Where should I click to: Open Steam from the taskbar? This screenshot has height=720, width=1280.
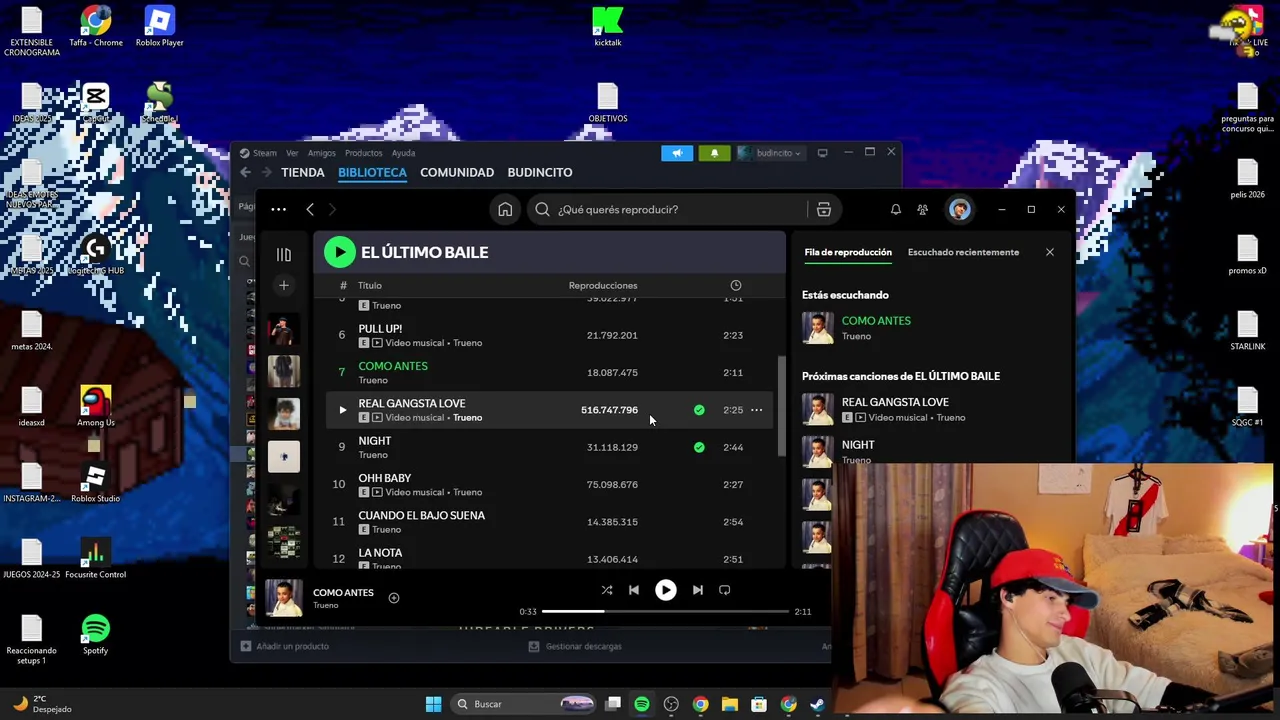click(x=817, y=704)
